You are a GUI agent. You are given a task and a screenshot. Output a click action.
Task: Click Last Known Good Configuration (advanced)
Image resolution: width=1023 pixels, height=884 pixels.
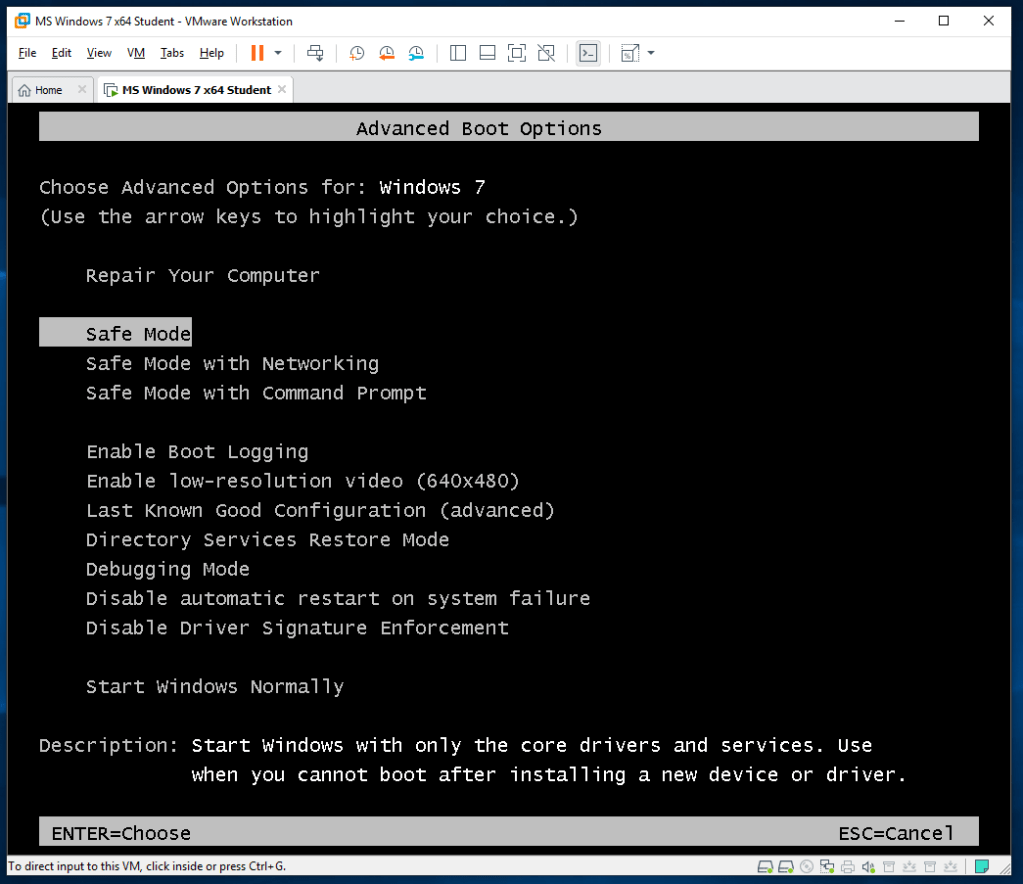320,510
